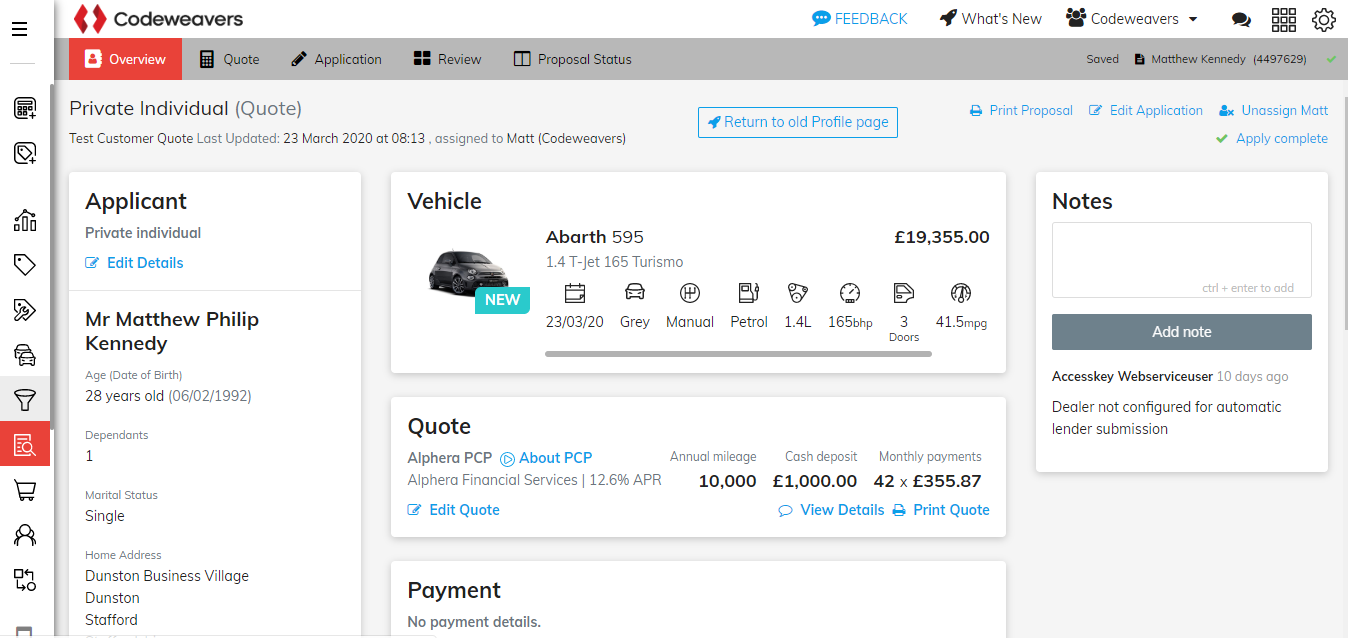Viewport: 1348px width, 638px height.
Task: Focus the Notes text box
Action: (1182, 260)
